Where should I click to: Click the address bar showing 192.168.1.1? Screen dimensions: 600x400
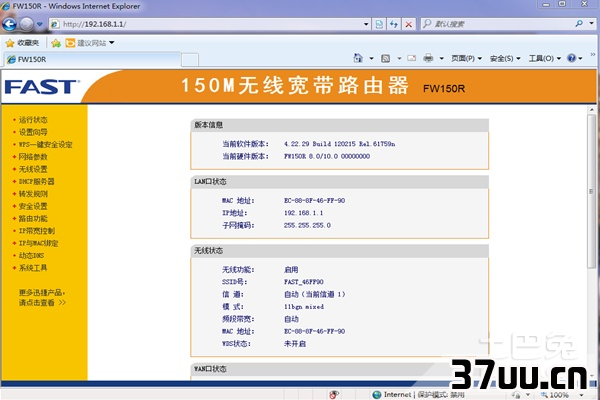206,24
